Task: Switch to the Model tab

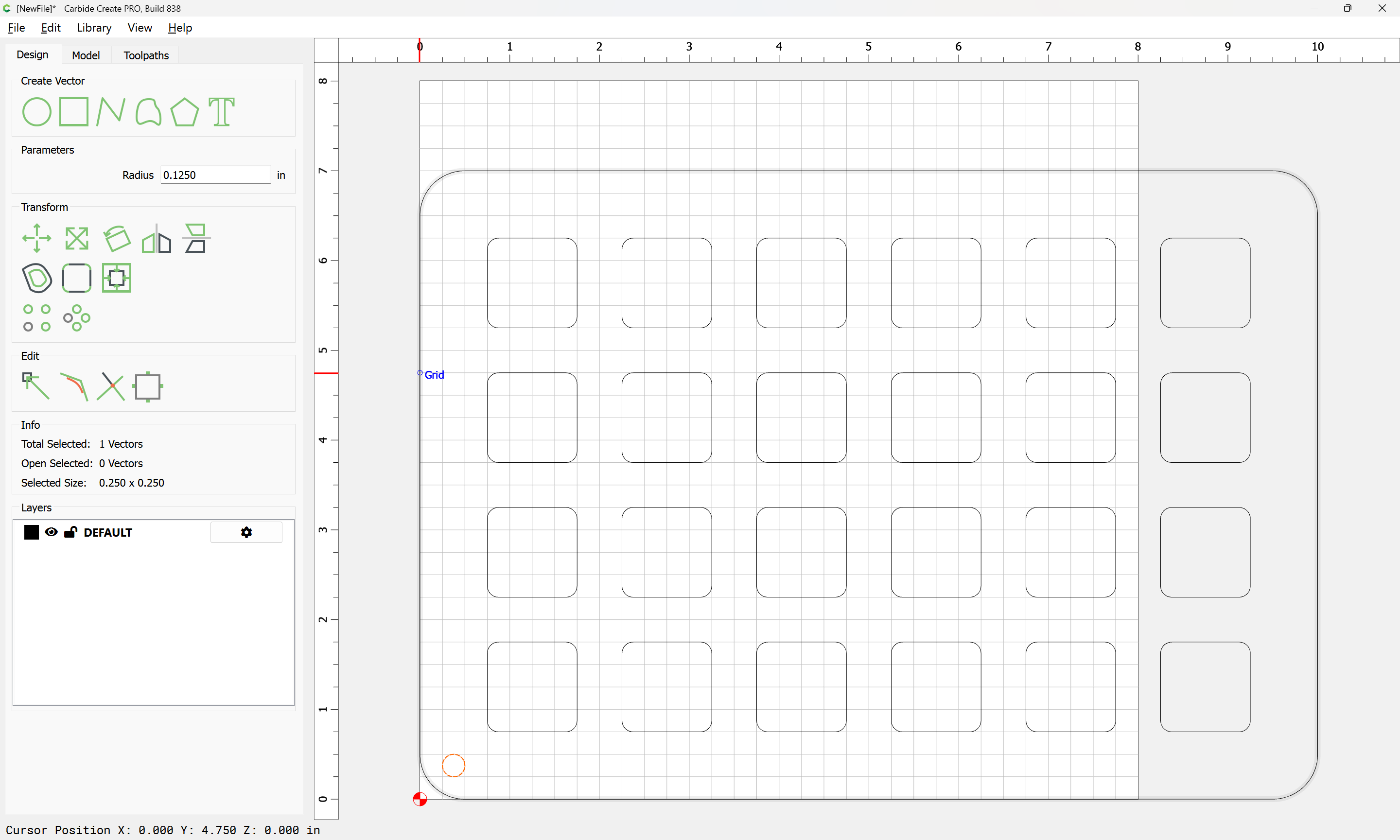Action: click(x=86, y=55)
